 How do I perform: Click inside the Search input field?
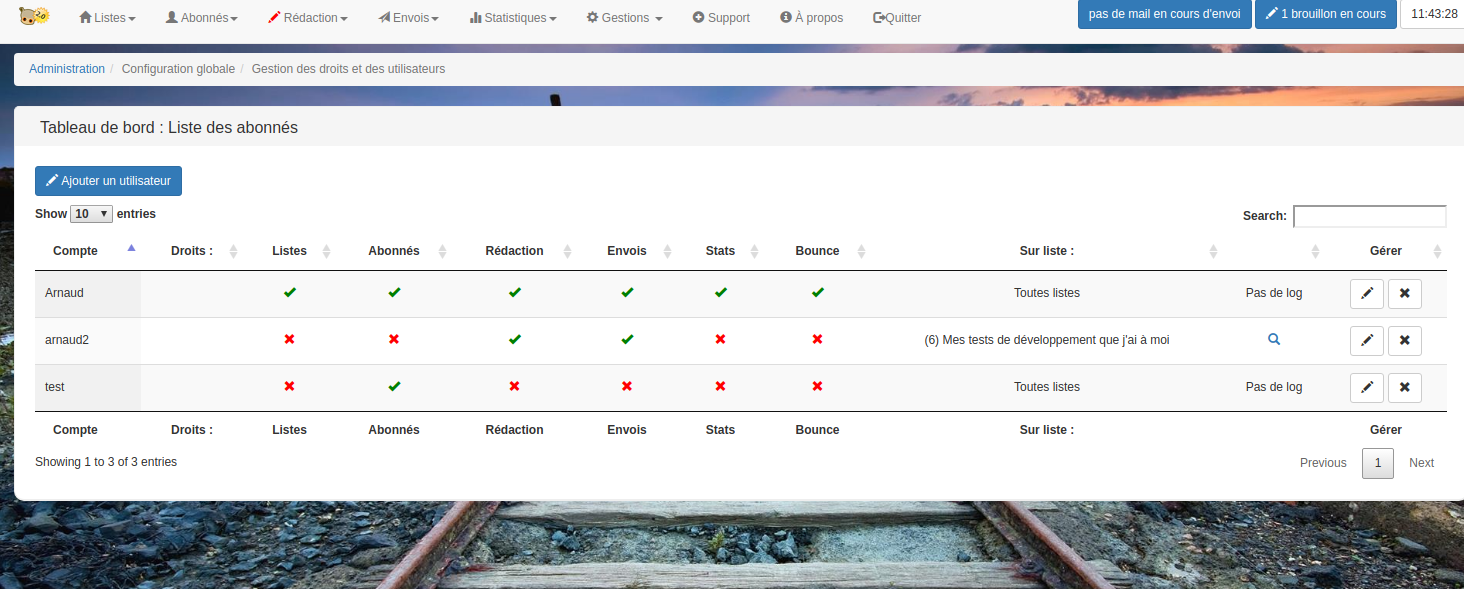[x=1369, y=216]
